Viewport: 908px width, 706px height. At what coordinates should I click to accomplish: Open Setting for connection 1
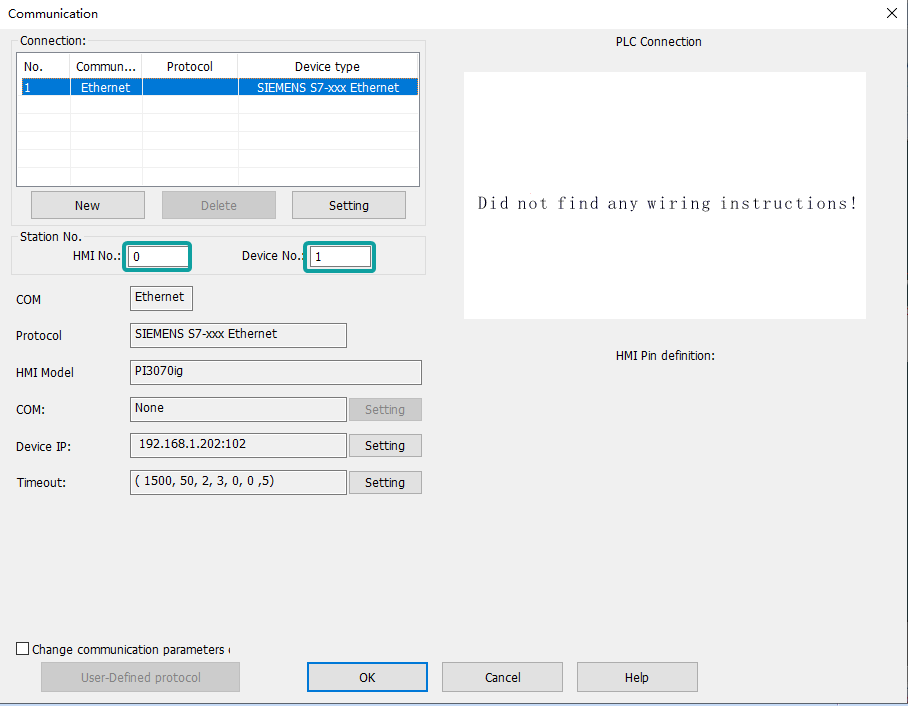pos(348,204)
